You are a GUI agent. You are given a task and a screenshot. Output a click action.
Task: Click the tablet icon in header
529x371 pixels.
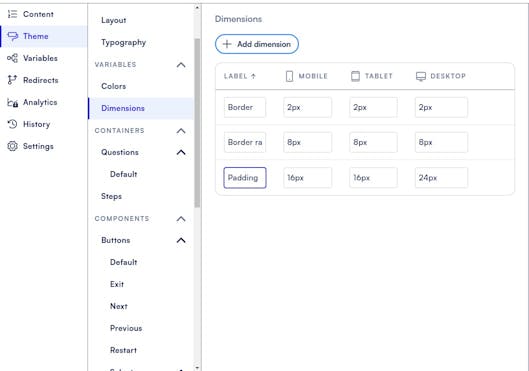(x=355, y=76)
